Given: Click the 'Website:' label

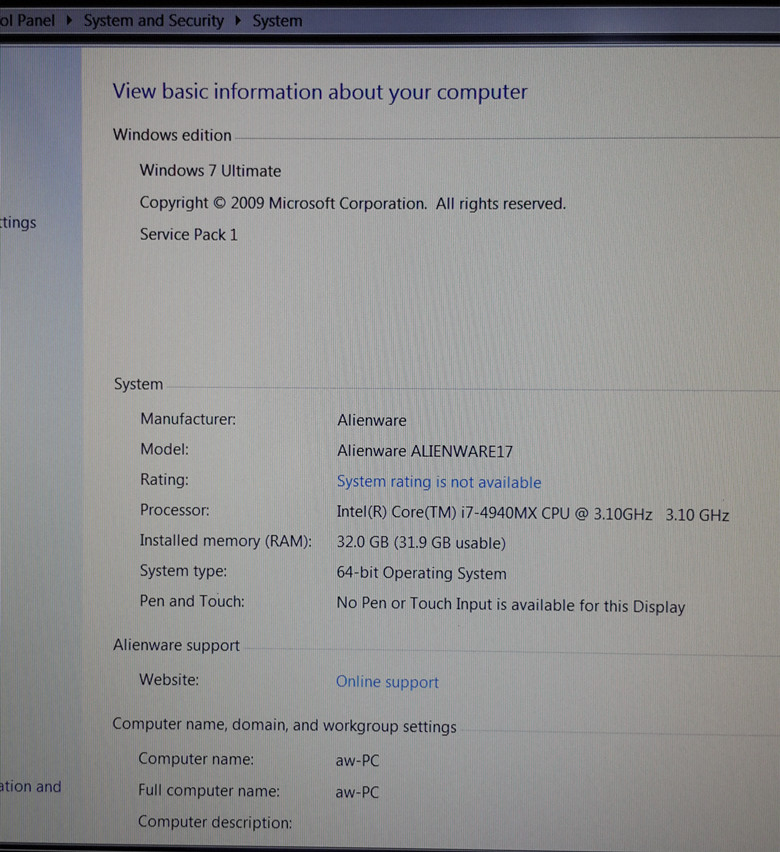Looking at the screenshot, I should [x=169, y=680].
